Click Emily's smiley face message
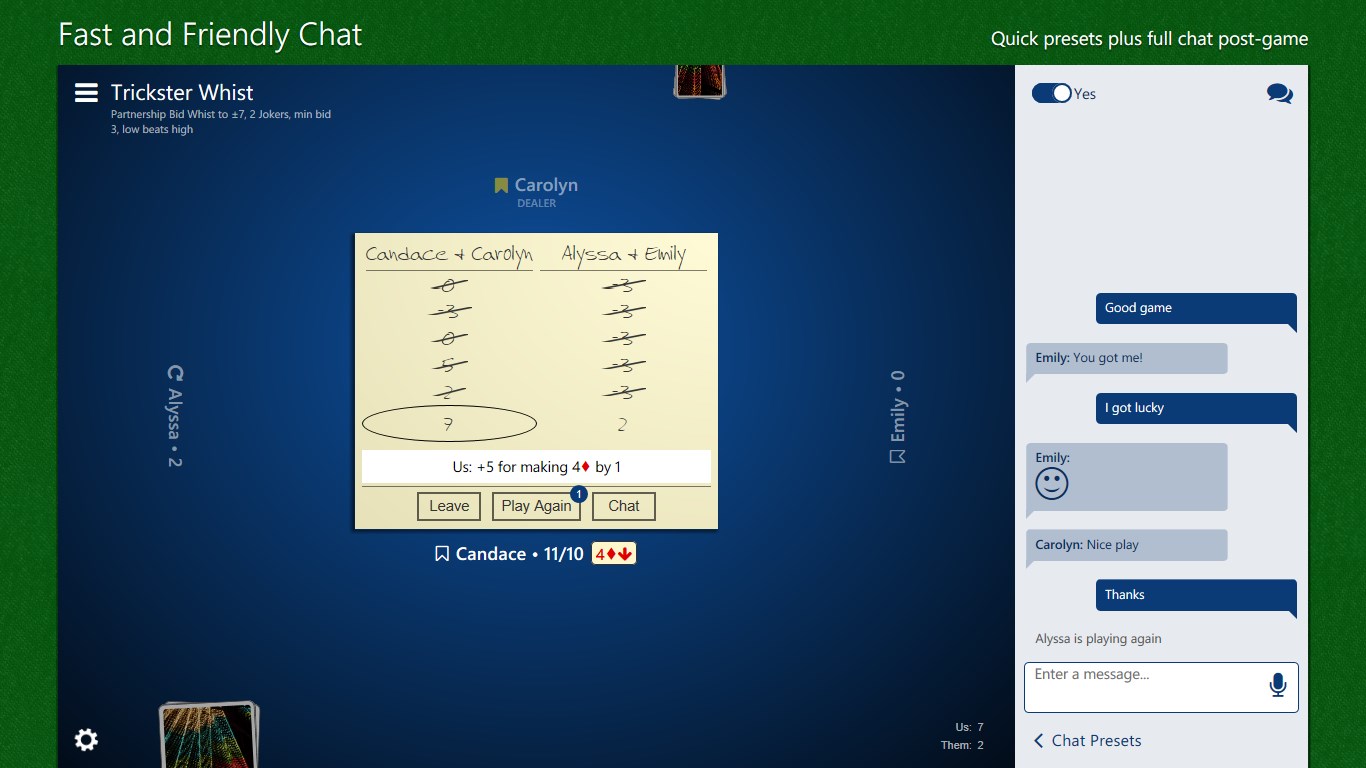This screenshot has width=1366, height=768. [x=1127, y=476]
